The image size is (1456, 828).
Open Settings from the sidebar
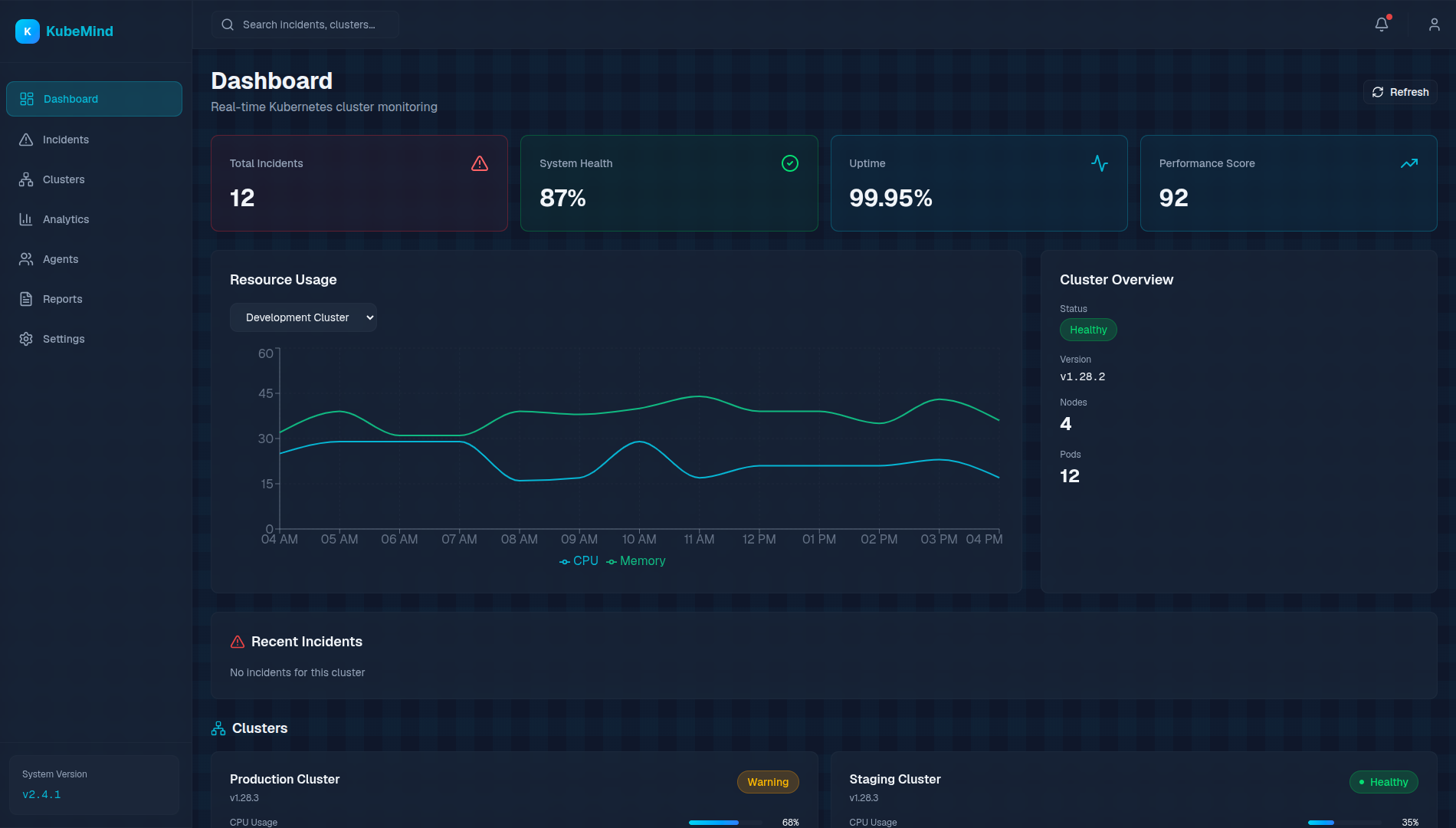pyautogui.click(x=94, y=339)
